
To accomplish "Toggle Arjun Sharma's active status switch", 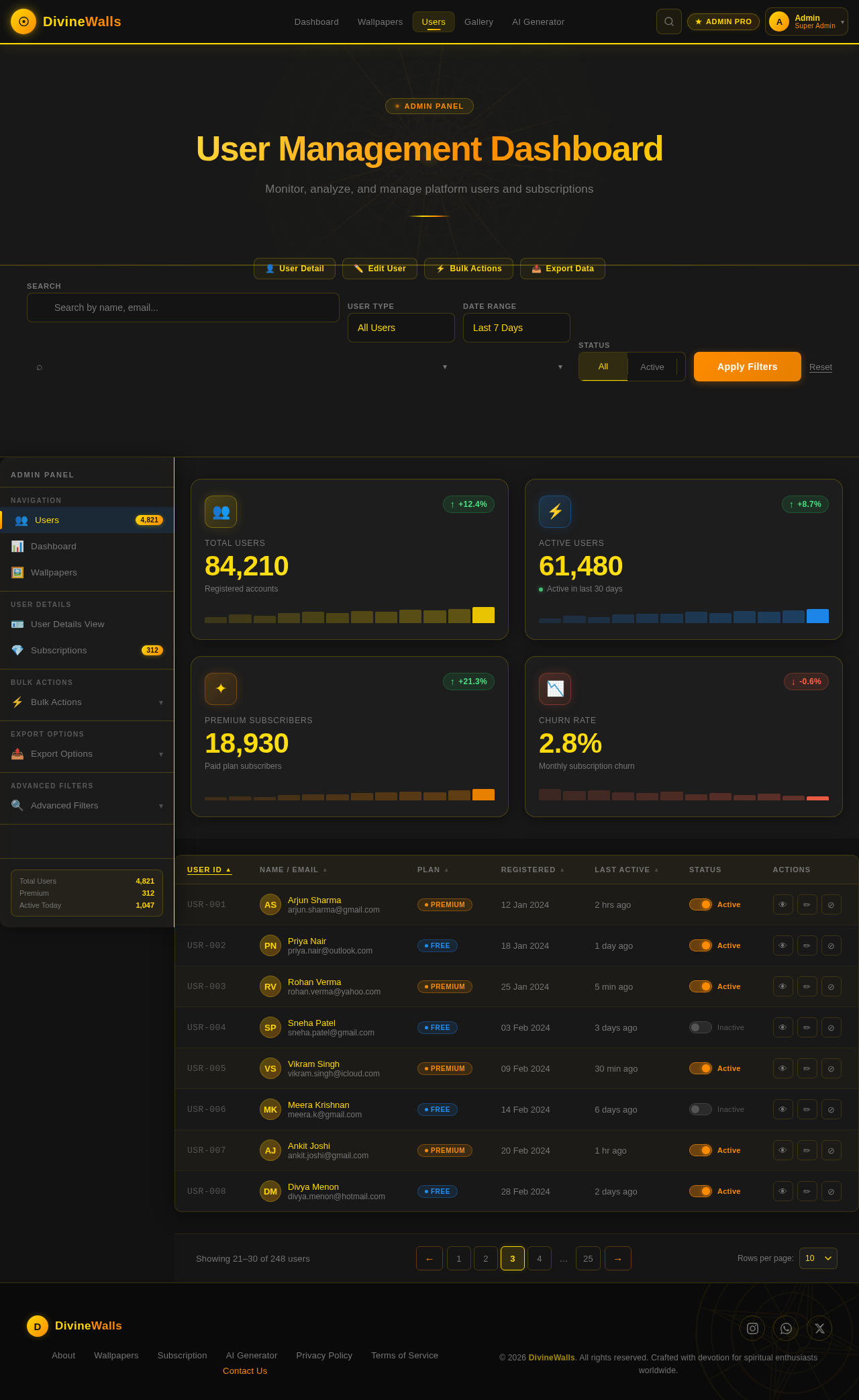I will [701, 904].
